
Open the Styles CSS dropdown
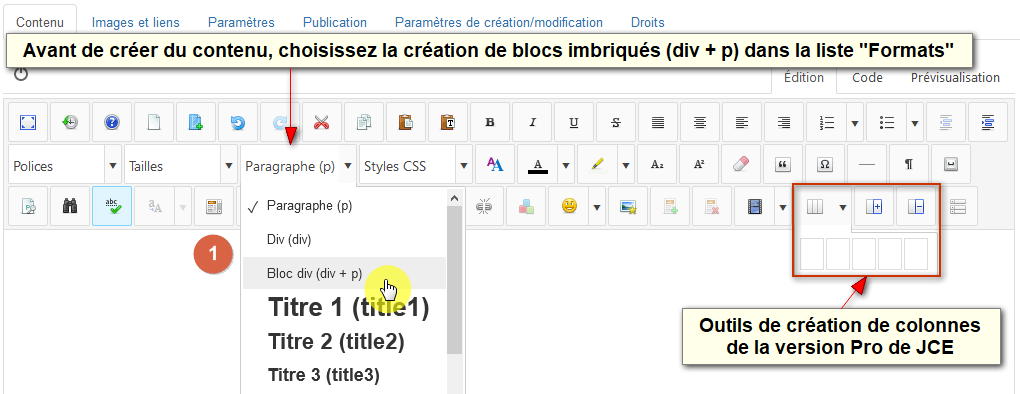[x=415, y=166]
